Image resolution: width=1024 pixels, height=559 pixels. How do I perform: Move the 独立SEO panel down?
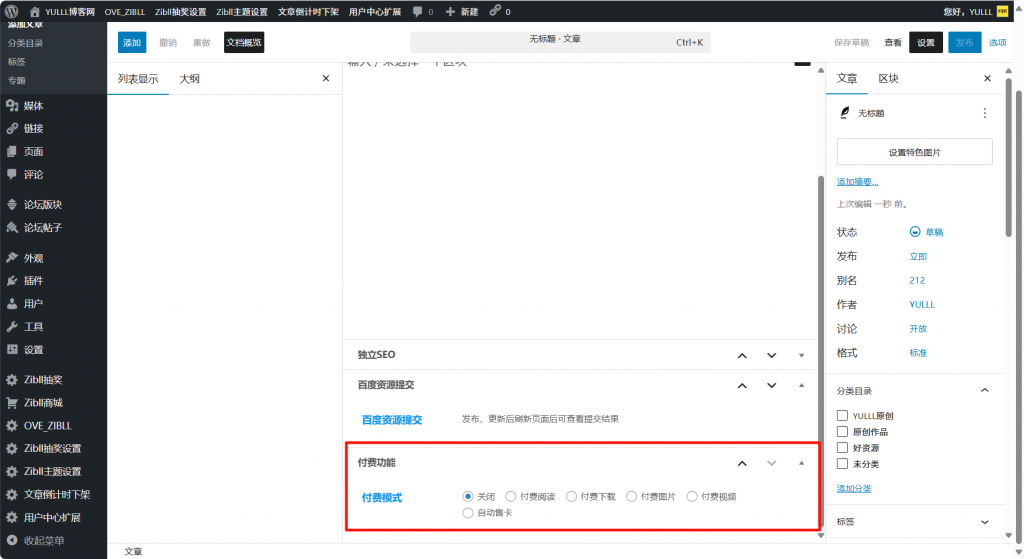tap(771, 355)
